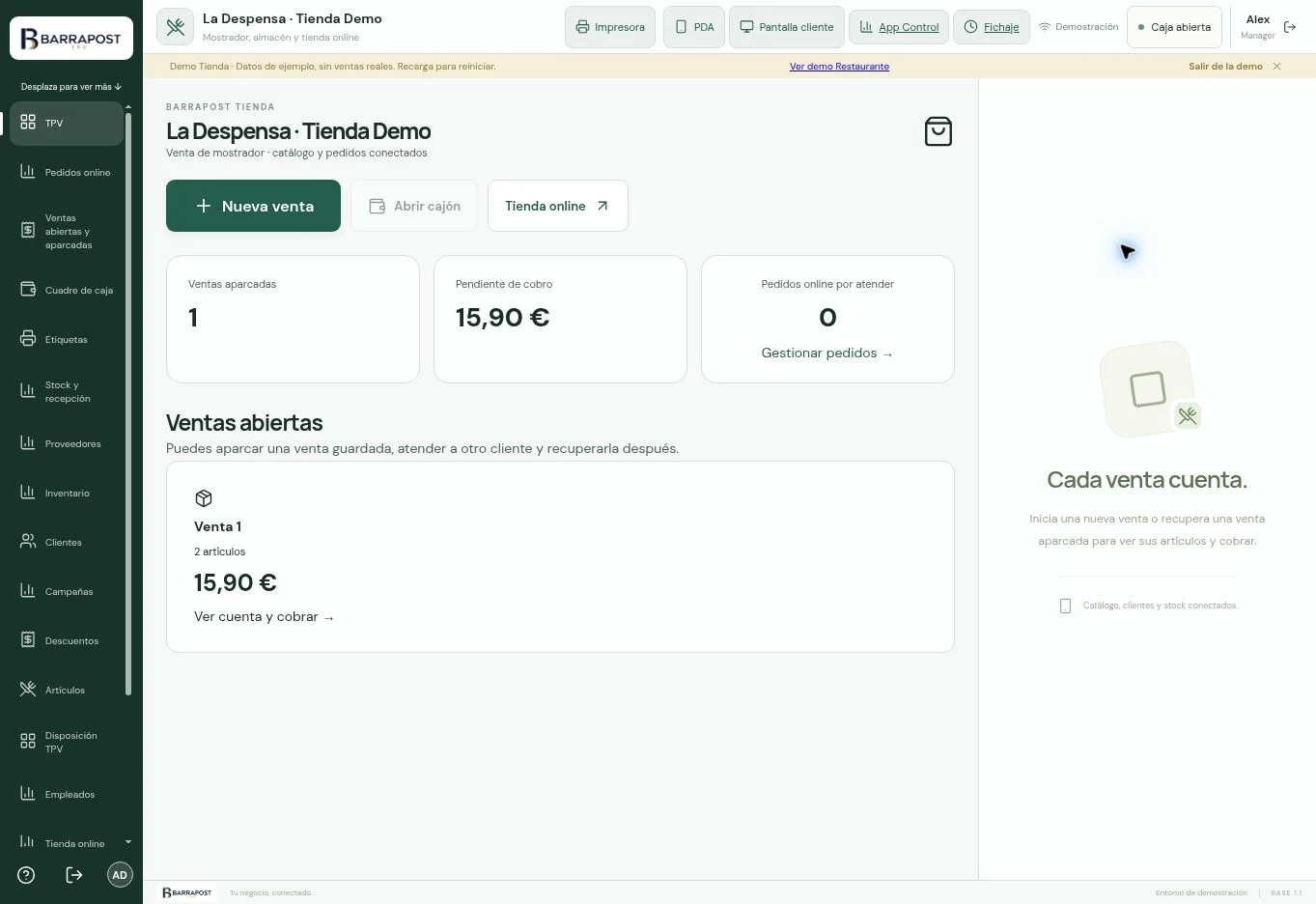This screenshot has width=1316, height=904.
Task: Open TPV in the sidebar
Action: [x=66, y=124]
